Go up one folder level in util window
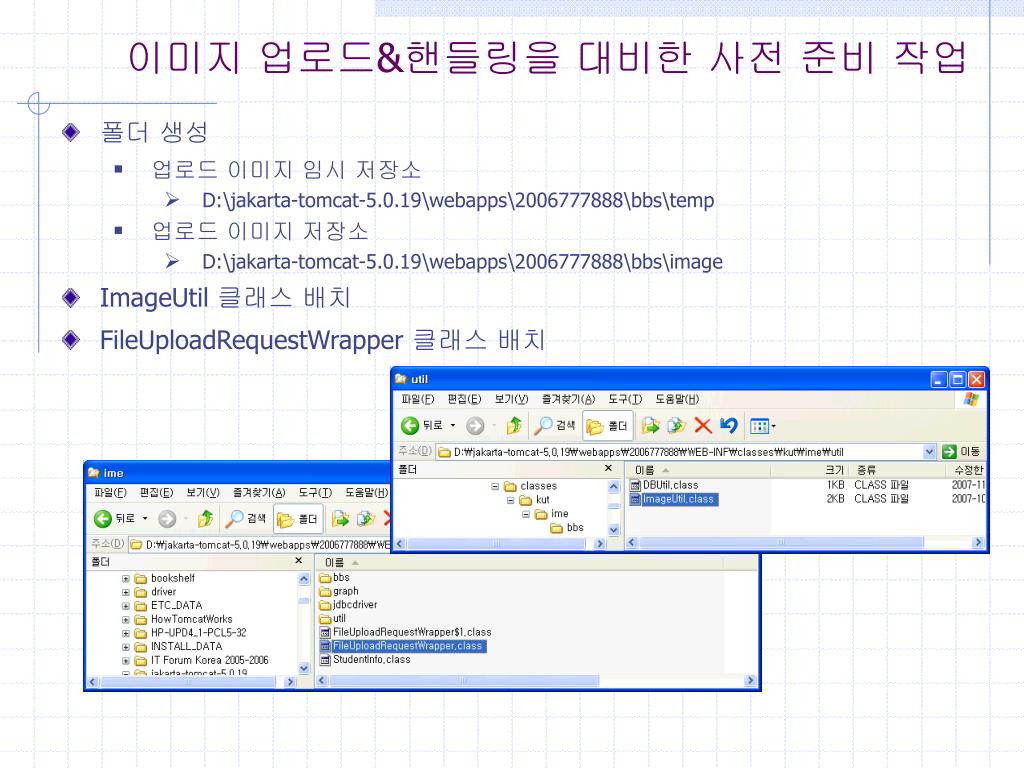This screenshot has height=768, width=1024. click(514, 426)
